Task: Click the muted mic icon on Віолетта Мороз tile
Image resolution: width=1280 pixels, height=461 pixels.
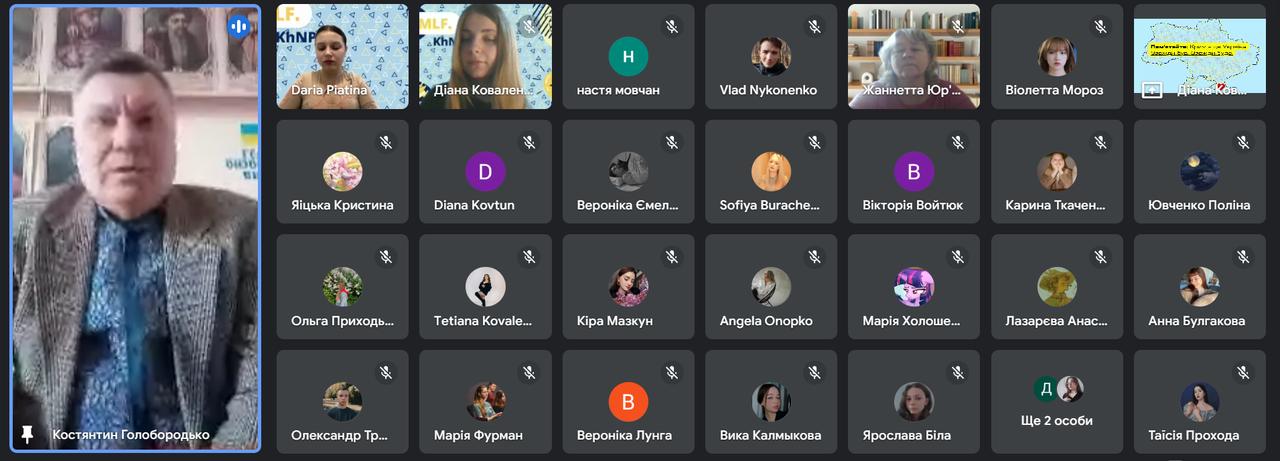Action: pyautogui.click(x=1100, y=27)
